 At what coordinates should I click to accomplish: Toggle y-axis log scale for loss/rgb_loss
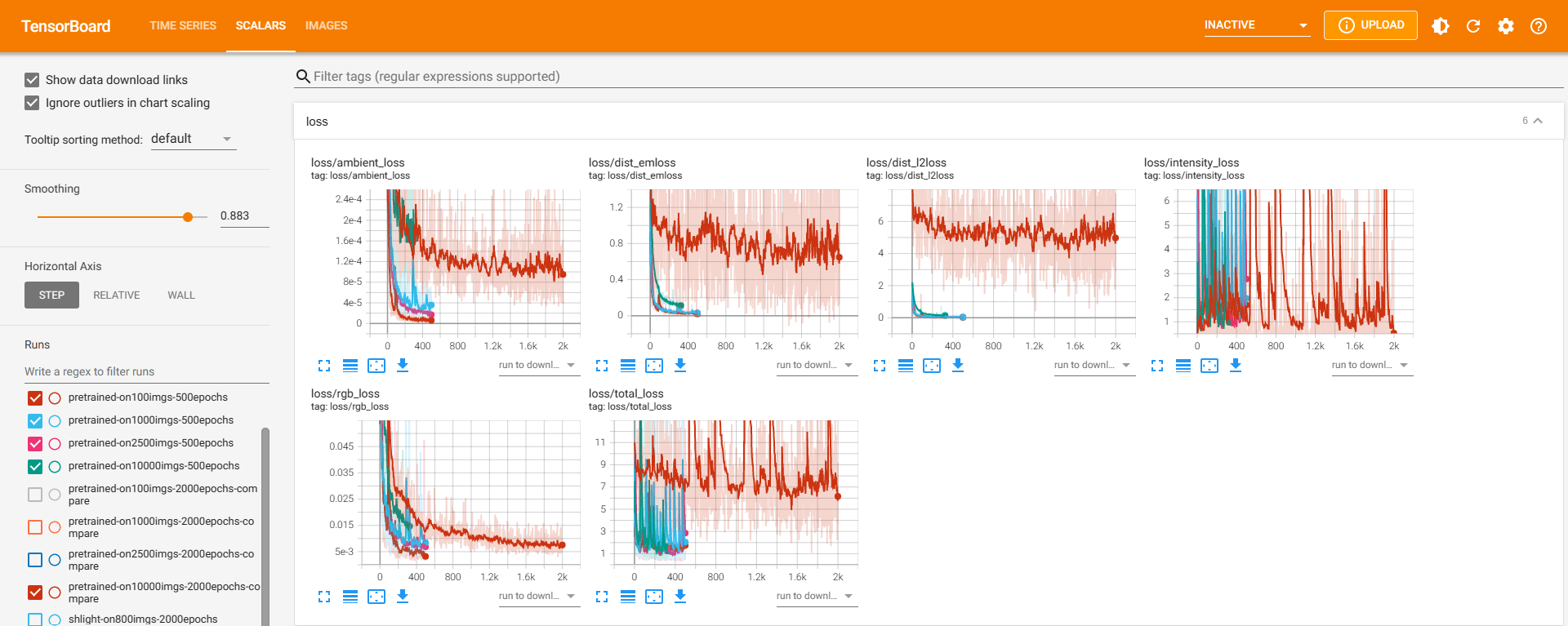[350, 597]
